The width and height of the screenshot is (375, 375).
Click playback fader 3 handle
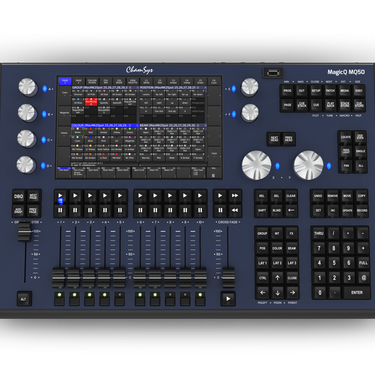pos(89,278)
